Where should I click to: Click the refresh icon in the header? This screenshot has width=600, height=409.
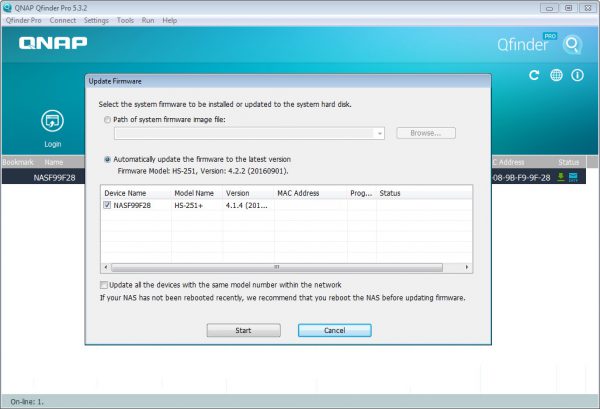pyautogui.click(x=534, y=75)
